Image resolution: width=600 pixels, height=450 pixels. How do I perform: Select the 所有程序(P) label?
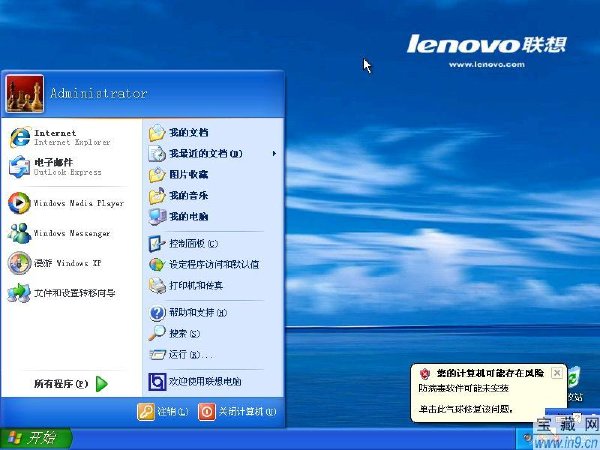tap(61, 384)
